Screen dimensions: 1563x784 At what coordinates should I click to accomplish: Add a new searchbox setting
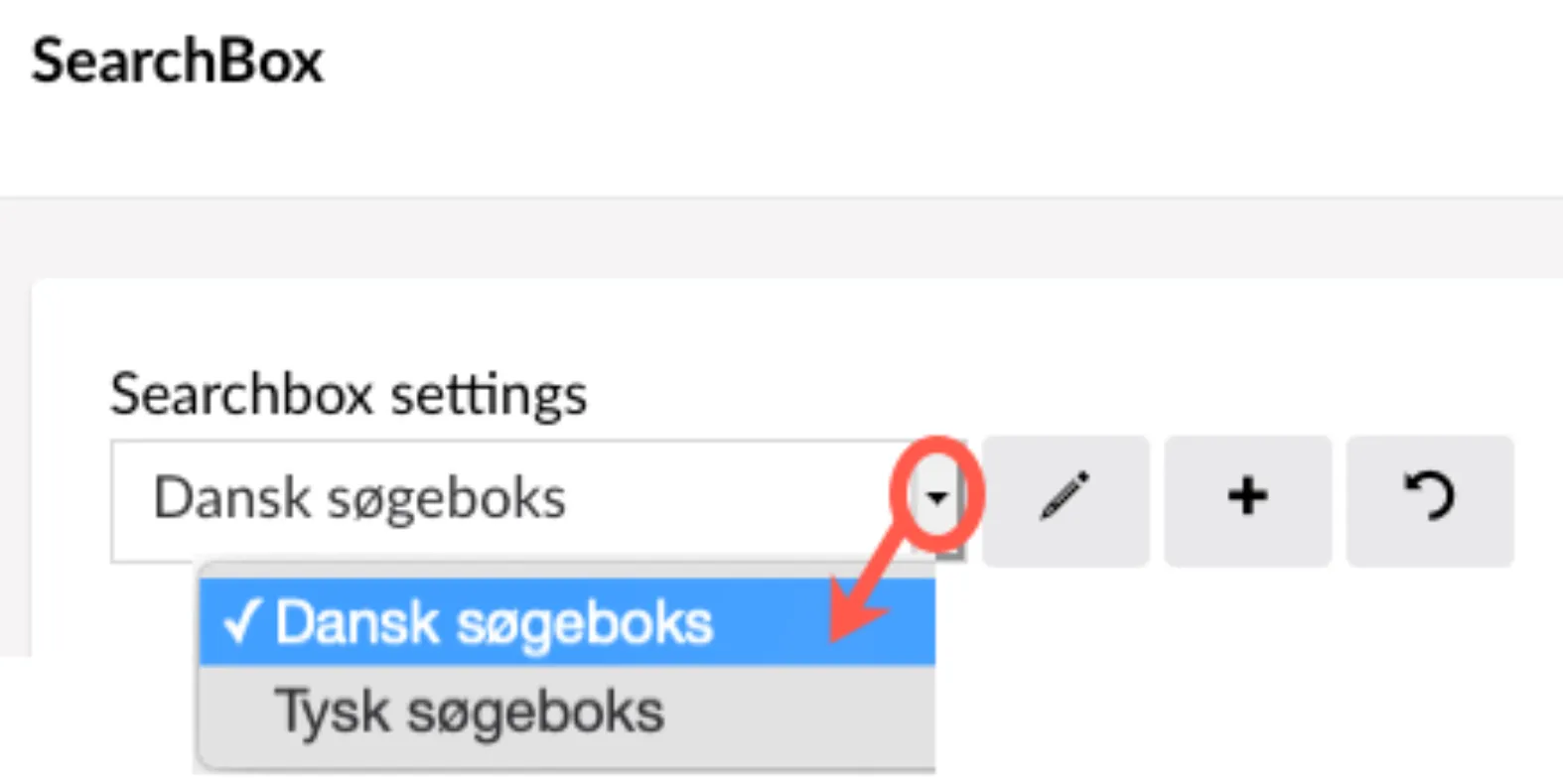[1247, 500]
